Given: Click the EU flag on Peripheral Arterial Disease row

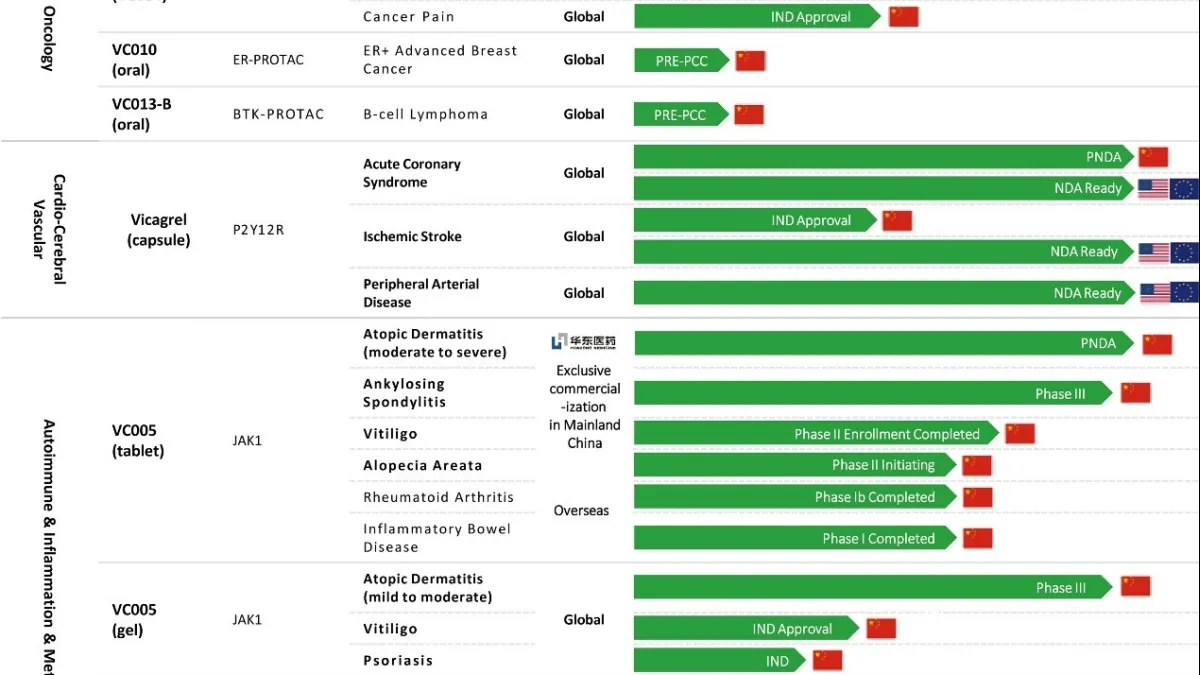Looking at the screenshot, I should tap(1185, 293).
